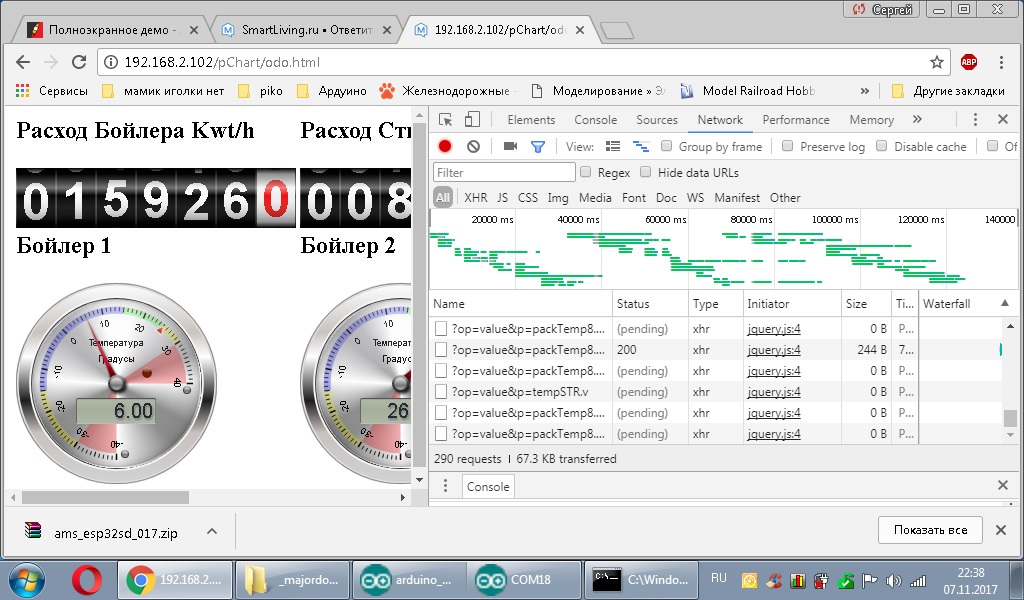Open the DevTools three-dot customize menu
Image resolution: width=1024 pixels, height=600 pixels.
click(x=975, y=120)
